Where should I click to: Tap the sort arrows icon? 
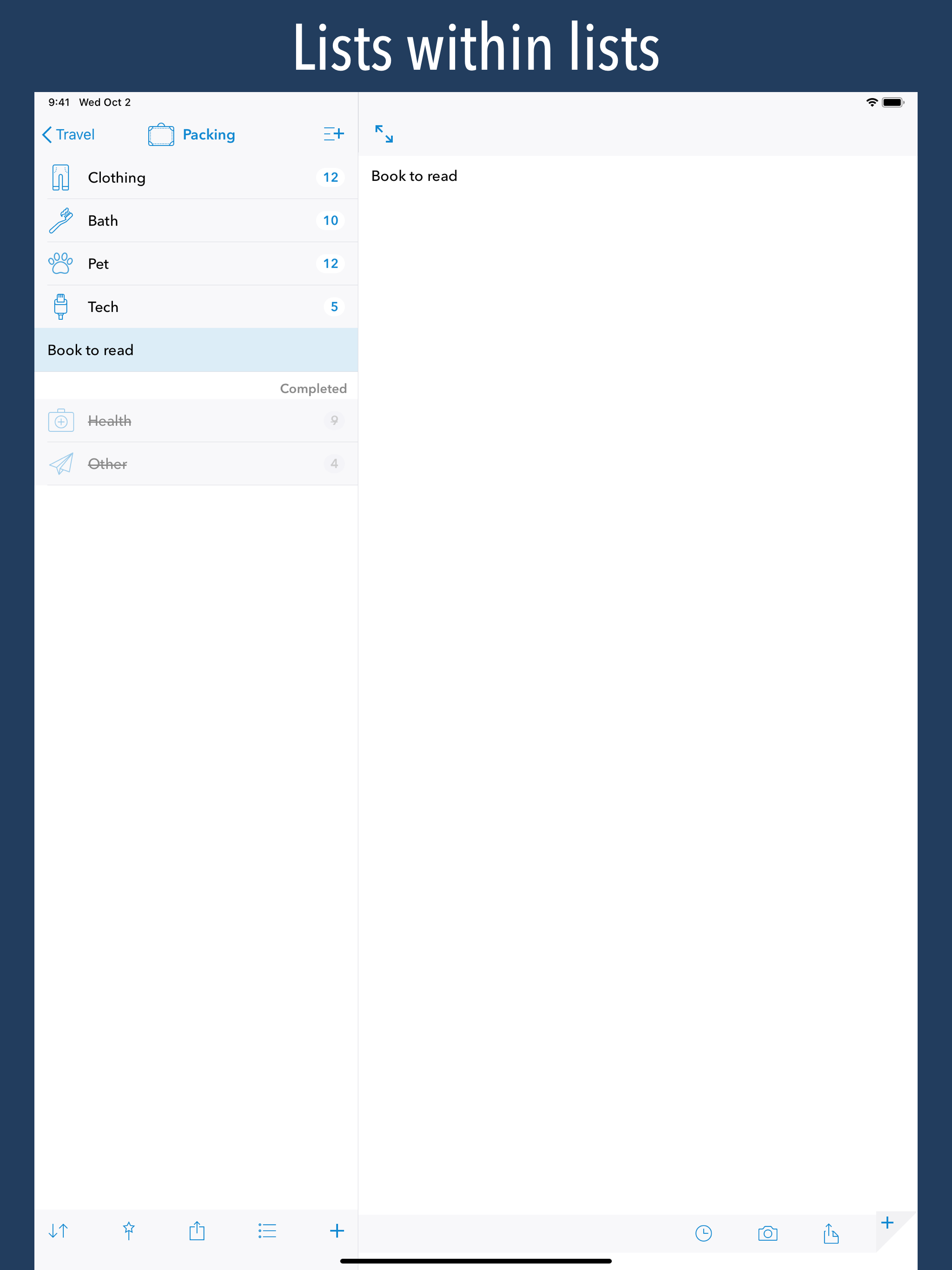click(58, 1230)
